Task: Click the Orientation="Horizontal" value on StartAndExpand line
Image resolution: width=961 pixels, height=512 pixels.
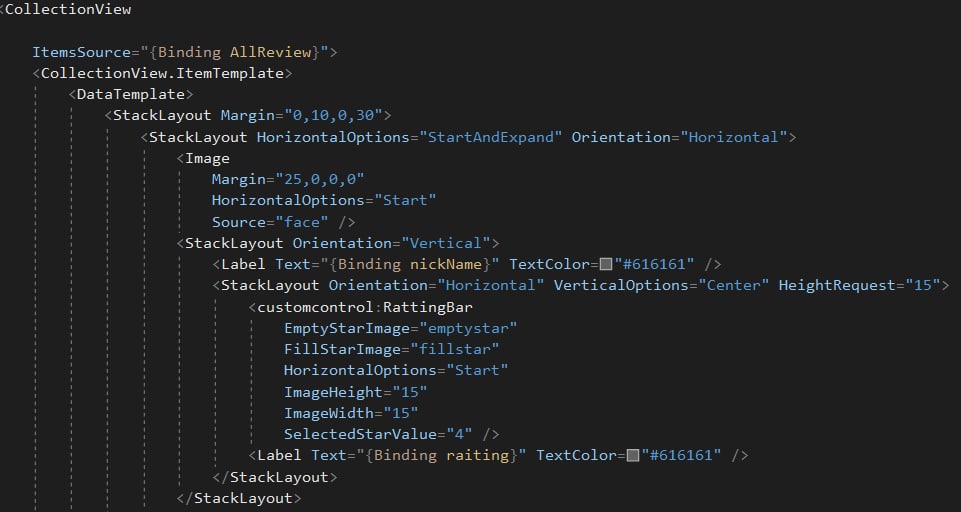Action: click(x=733, y=137)
